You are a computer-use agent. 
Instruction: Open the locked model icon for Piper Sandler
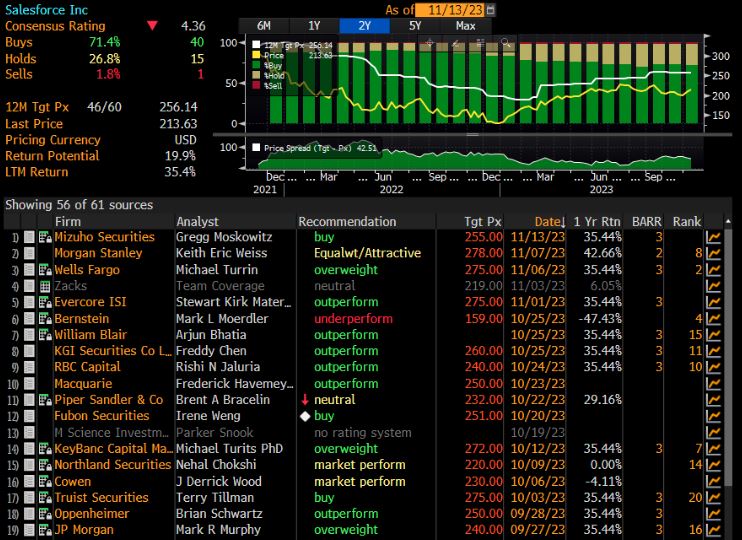coord(45,399)
